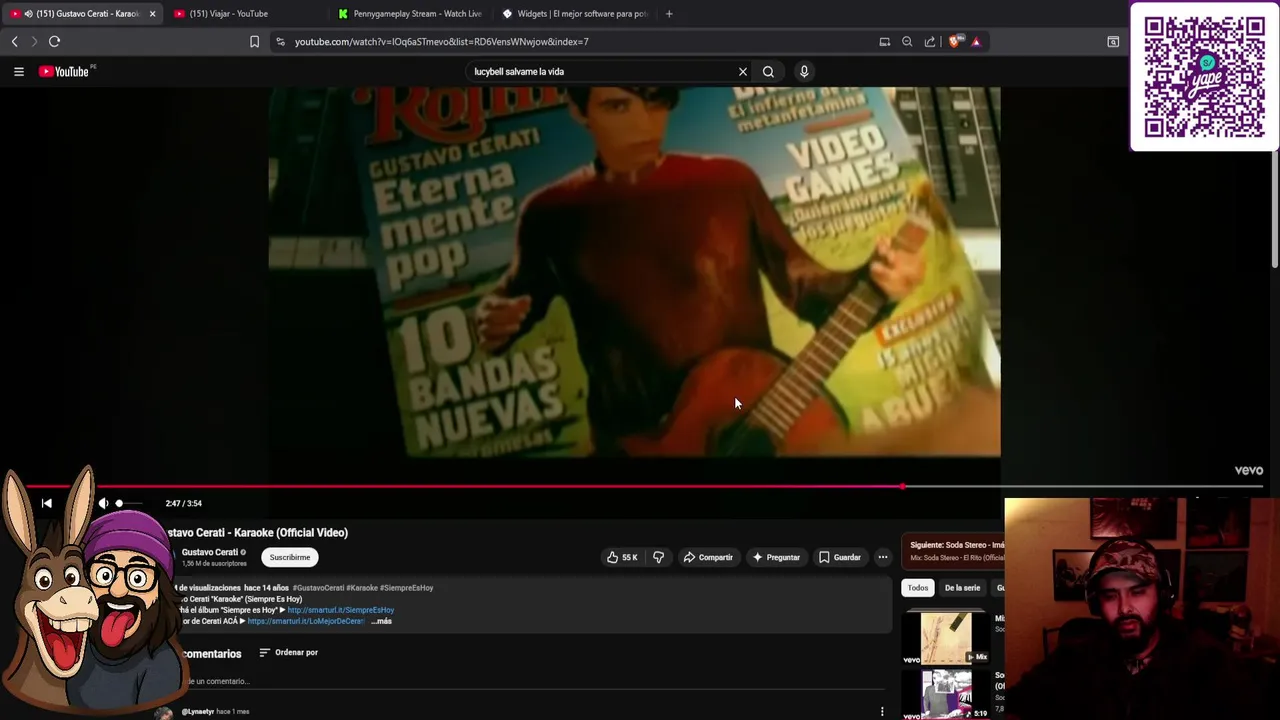Like the video (55 K thumbs up)

621,557
